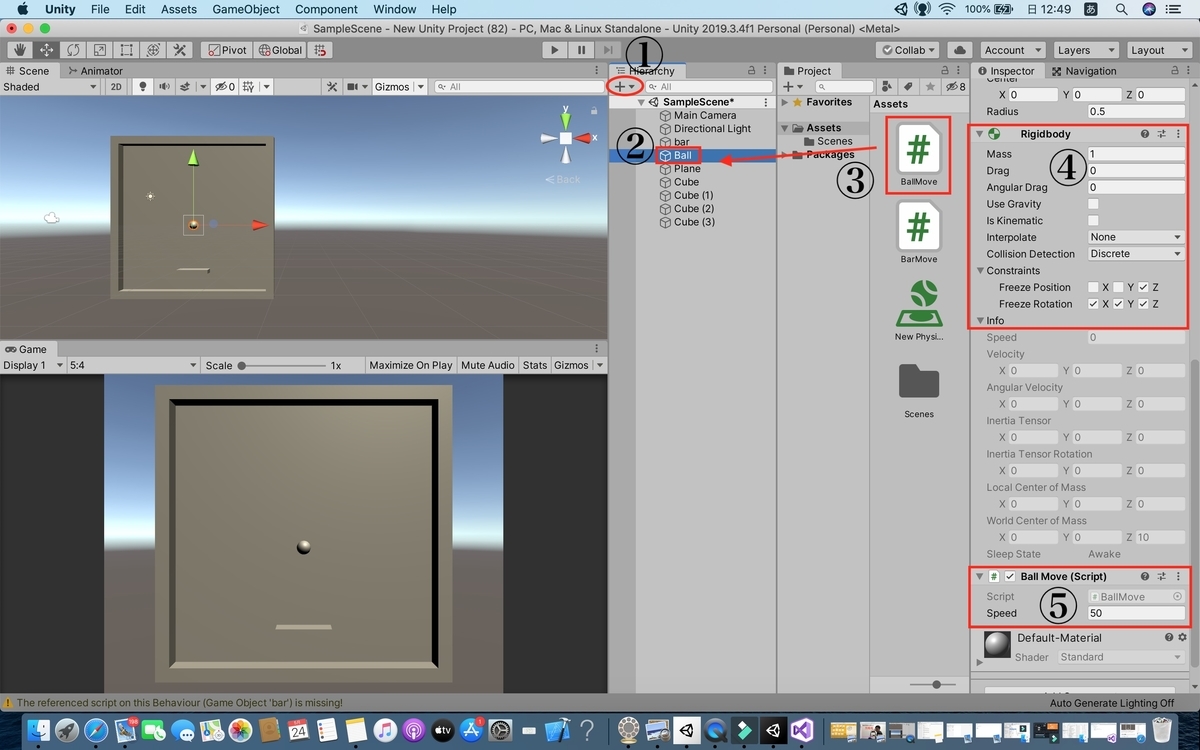The image size is (1200, 750).
Task: Toggle the scene grid icon
Action: (251, 87)
